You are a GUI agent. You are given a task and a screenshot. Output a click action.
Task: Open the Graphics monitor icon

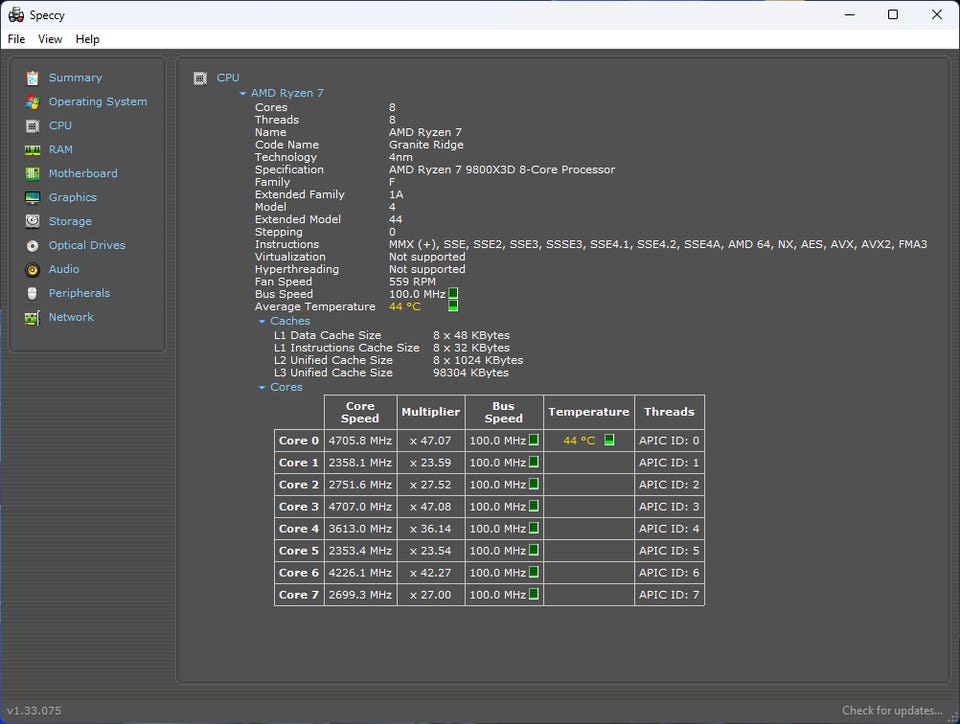[x=33, y=198]
